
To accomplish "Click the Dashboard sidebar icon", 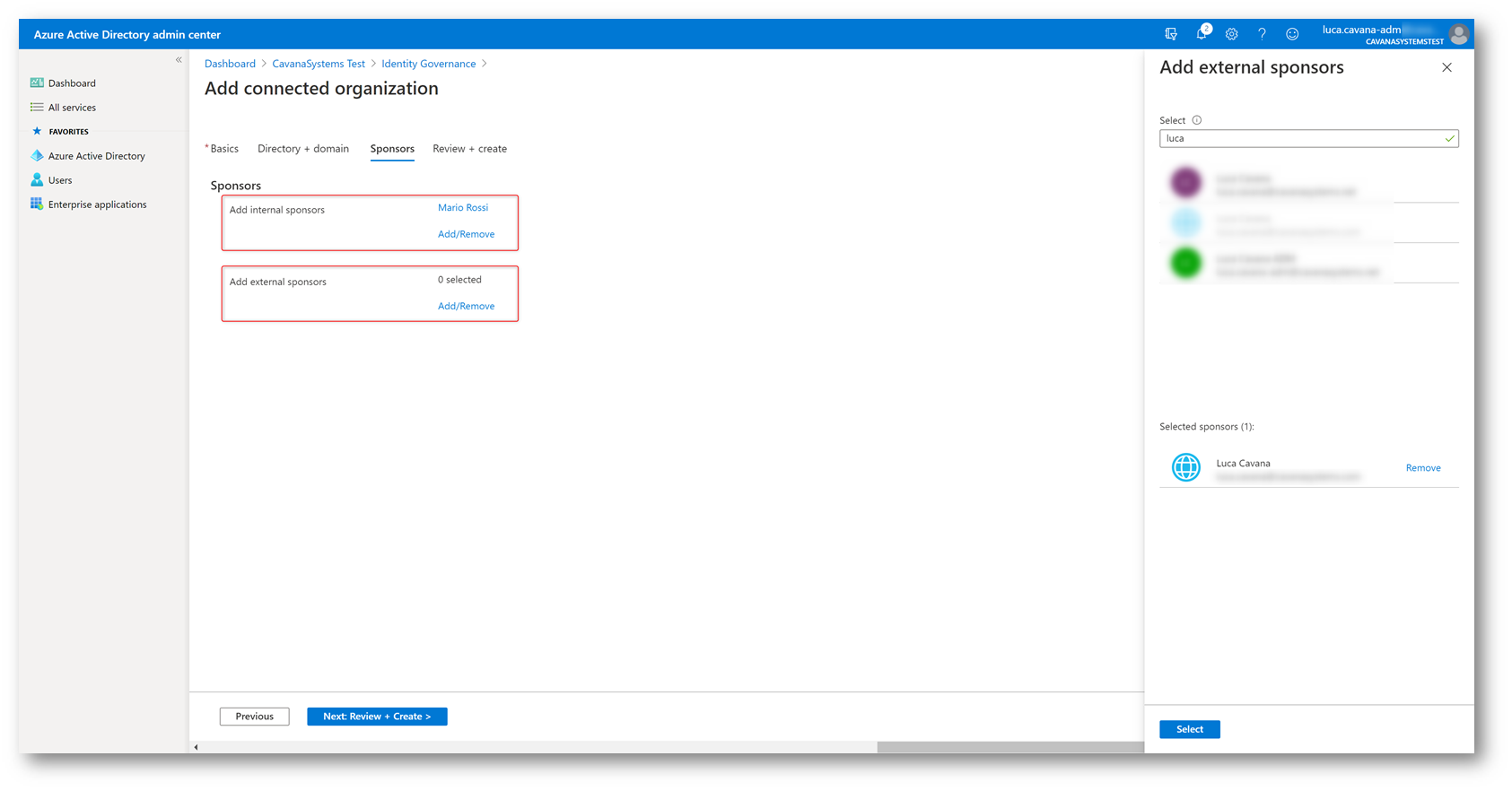I will (37, 83).
